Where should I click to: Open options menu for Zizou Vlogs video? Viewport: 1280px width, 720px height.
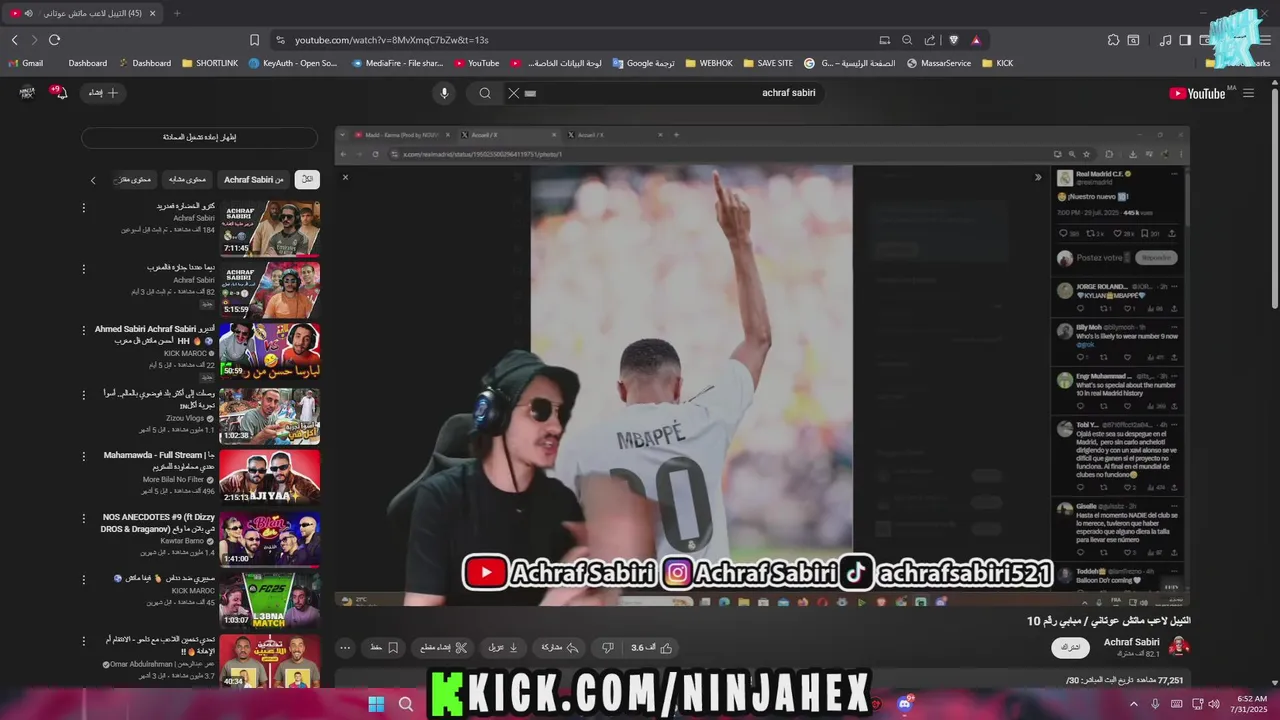coord(84,394)
